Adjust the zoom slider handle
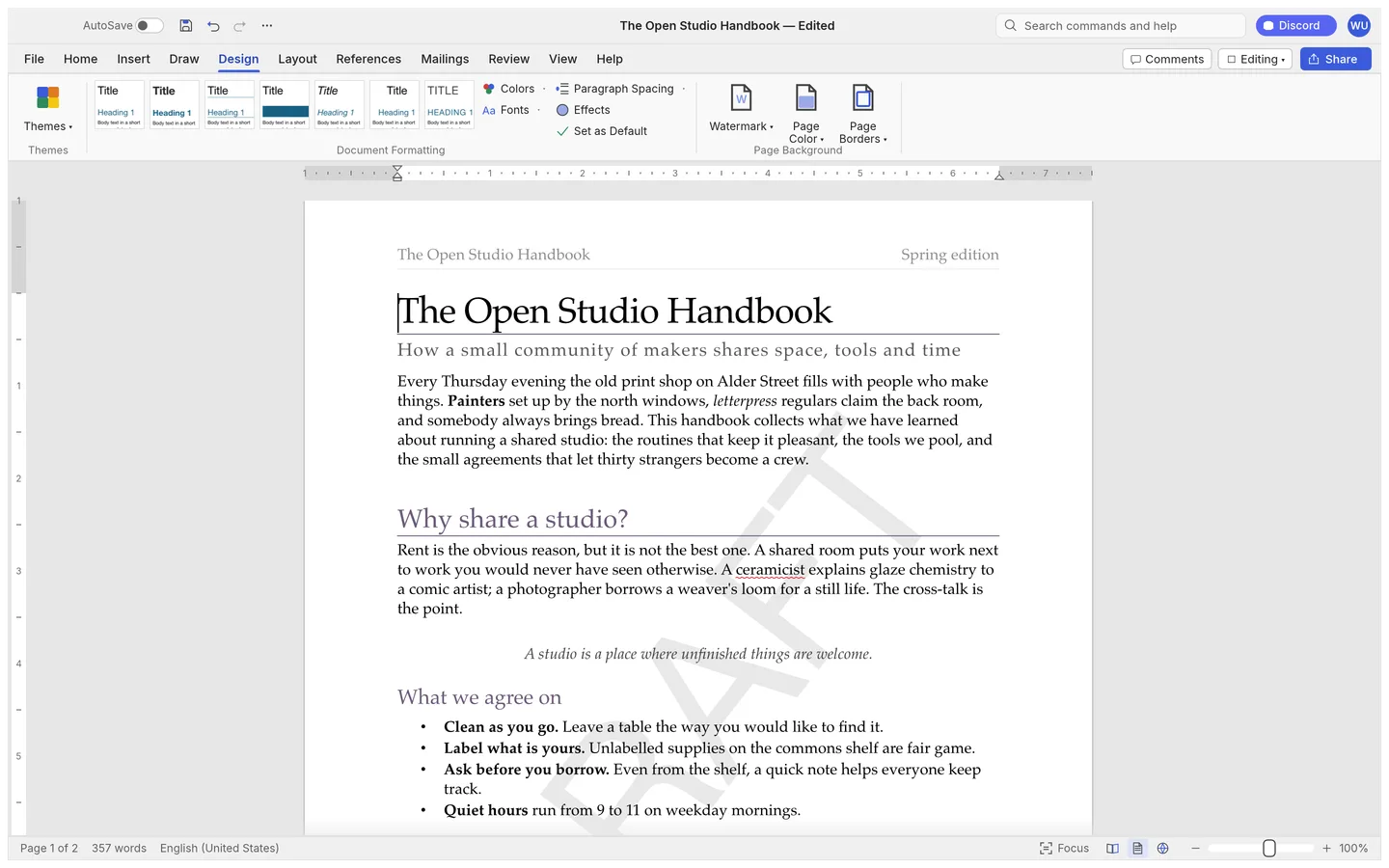This screenshot has height=868, width=1389. 1269,849
